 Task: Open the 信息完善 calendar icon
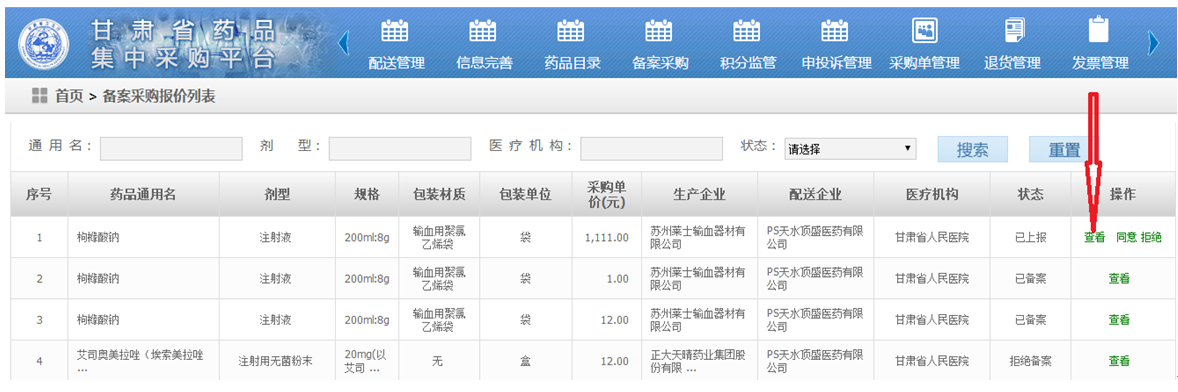pos(483,31)
